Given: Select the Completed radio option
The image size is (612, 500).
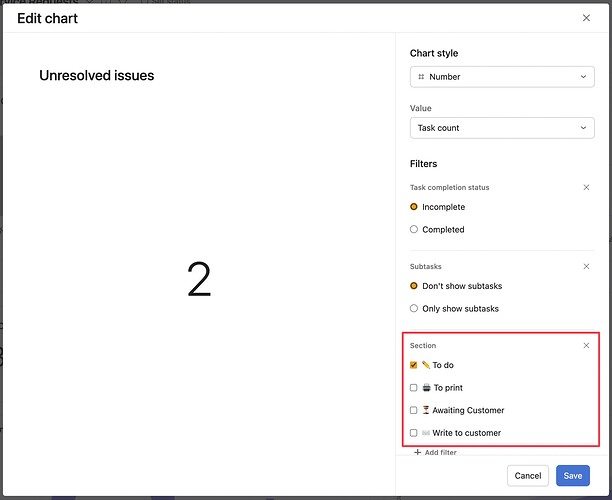Looking at the screenshot, I should click(414, 229).
